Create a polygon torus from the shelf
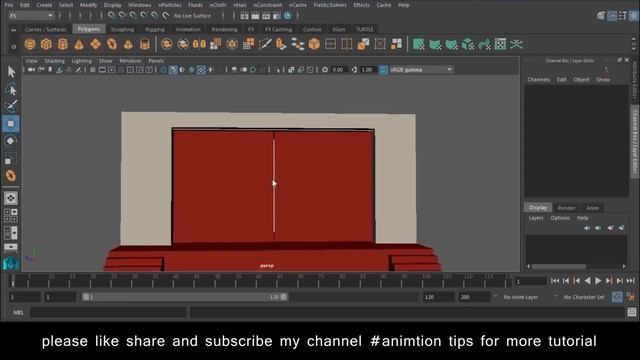This screenshot has width=640, height=360. point(112,44)
